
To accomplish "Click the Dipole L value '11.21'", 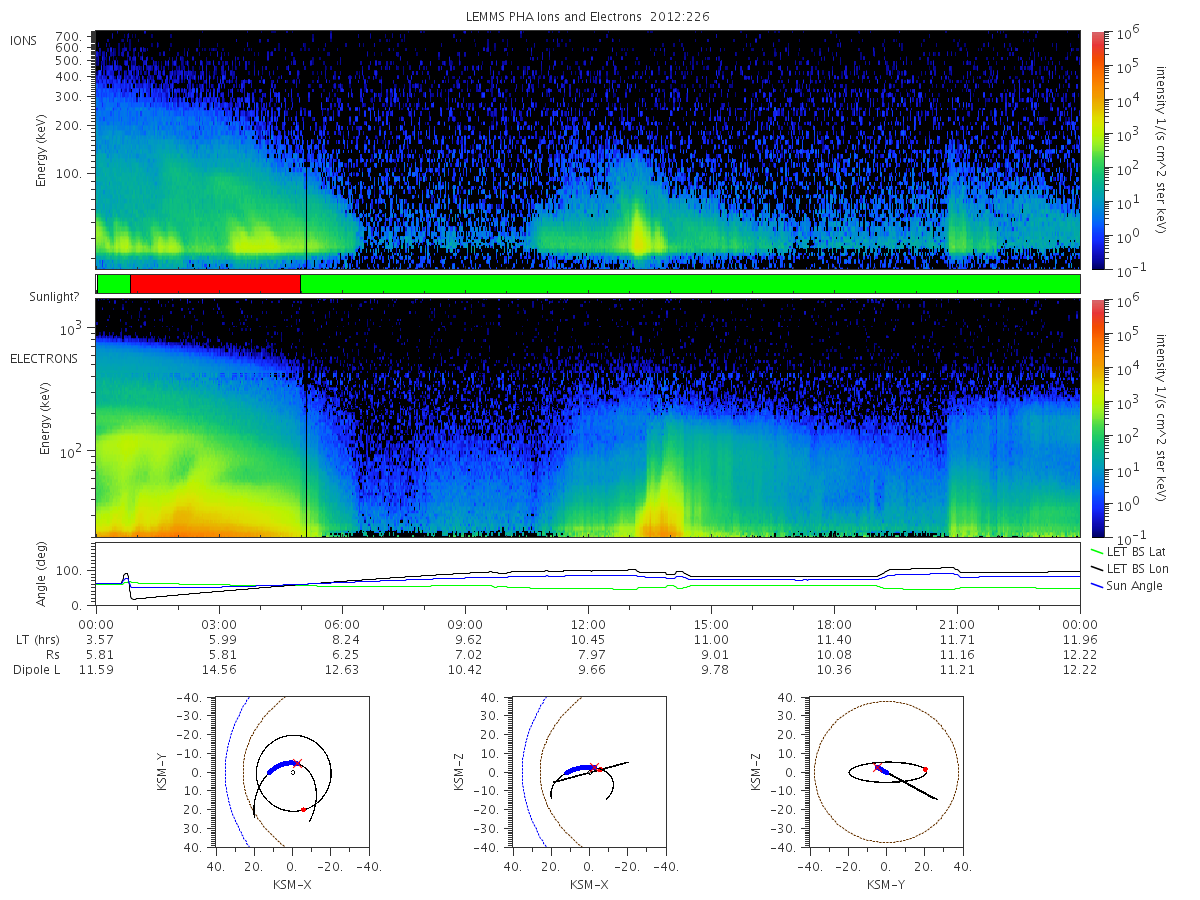I will 957,670.
